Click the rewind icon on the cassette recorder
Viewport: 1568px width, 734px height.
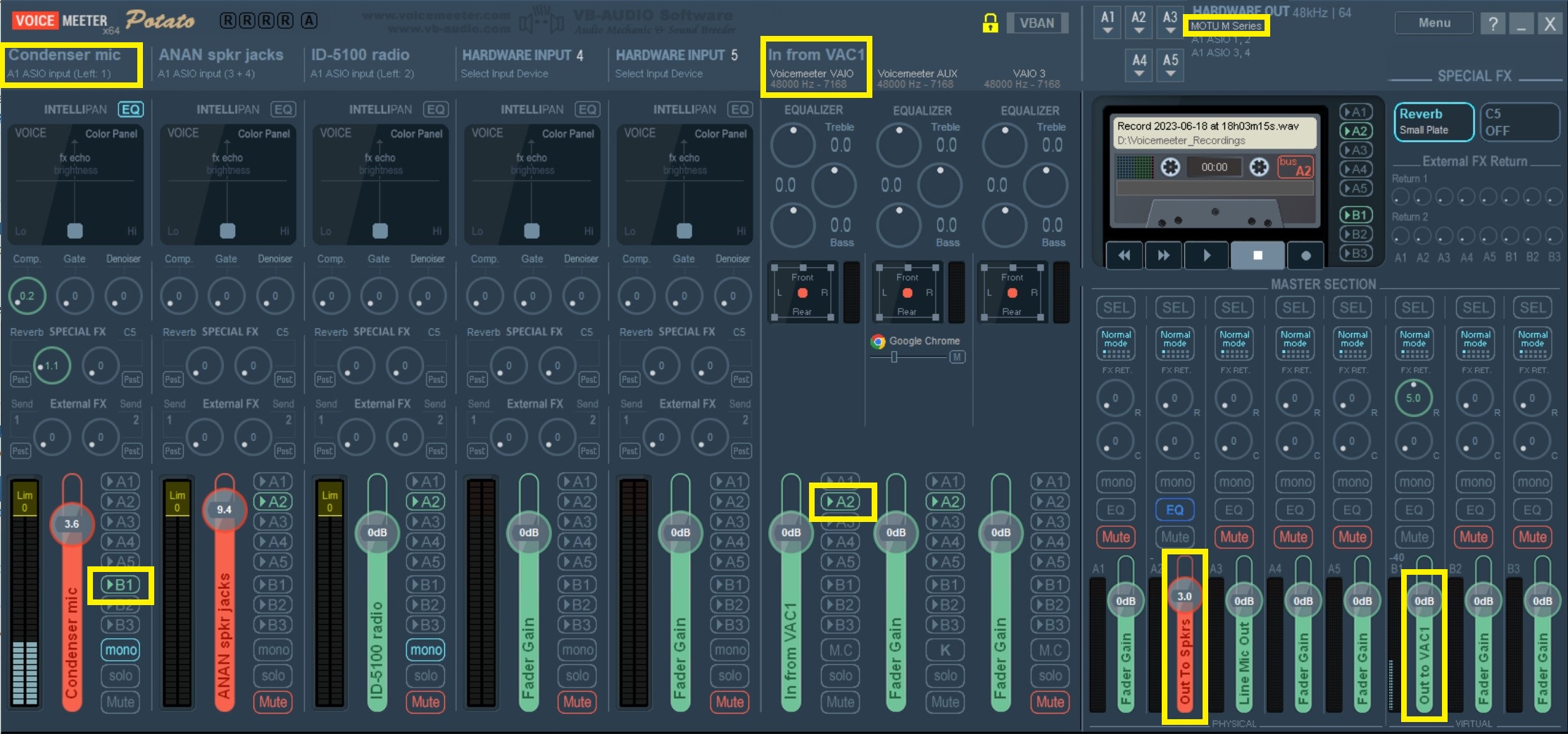(x=1124, y=255)
